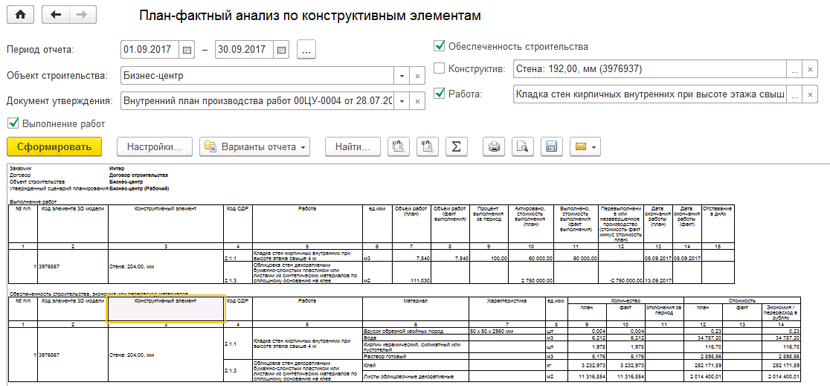Expand the Объект строительства dropdown
Viewport: 830px width, 386px height.
tap(402, 76)
